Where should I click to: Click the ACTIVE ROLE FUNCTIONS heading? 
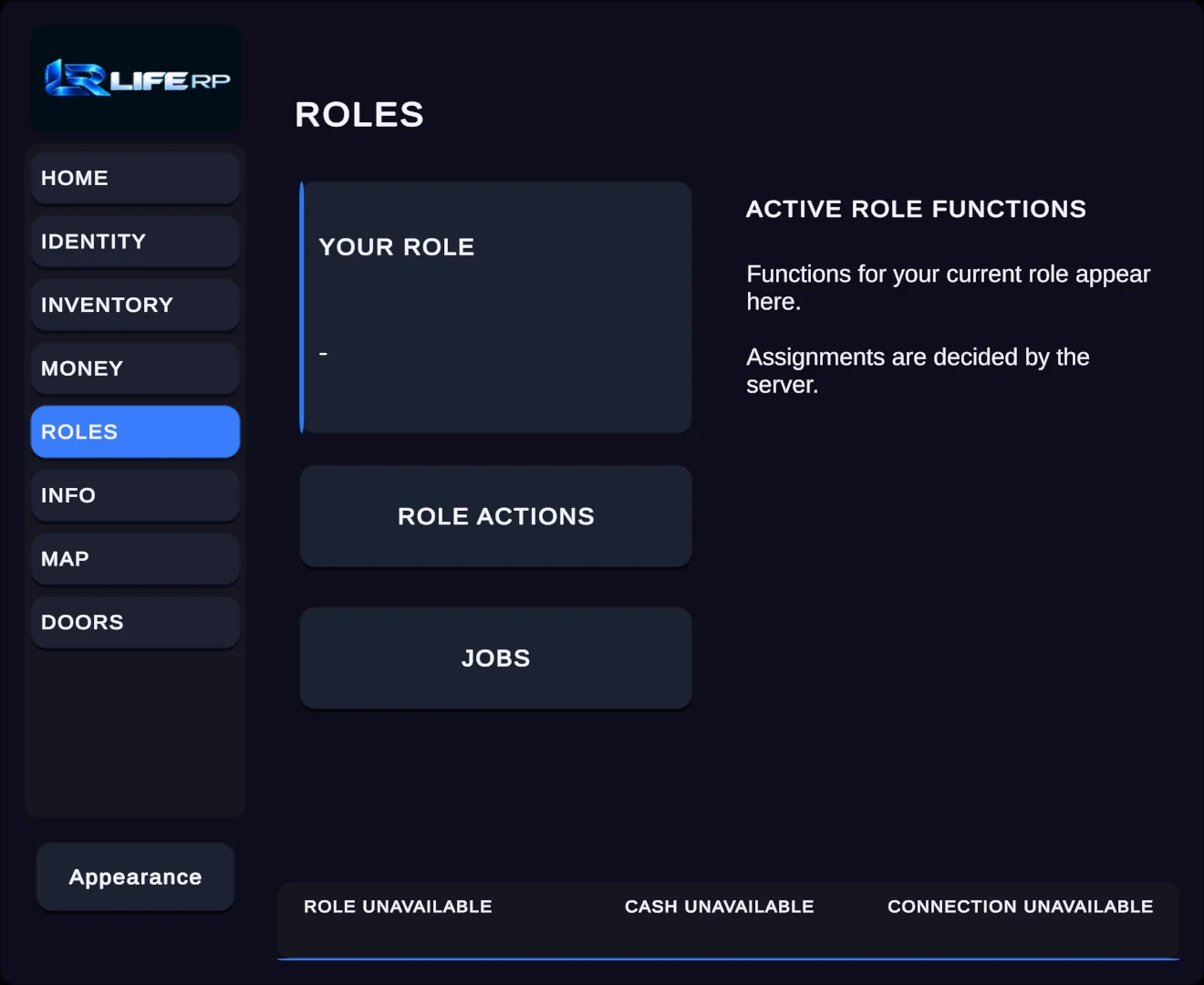click(x=916, y=209)
